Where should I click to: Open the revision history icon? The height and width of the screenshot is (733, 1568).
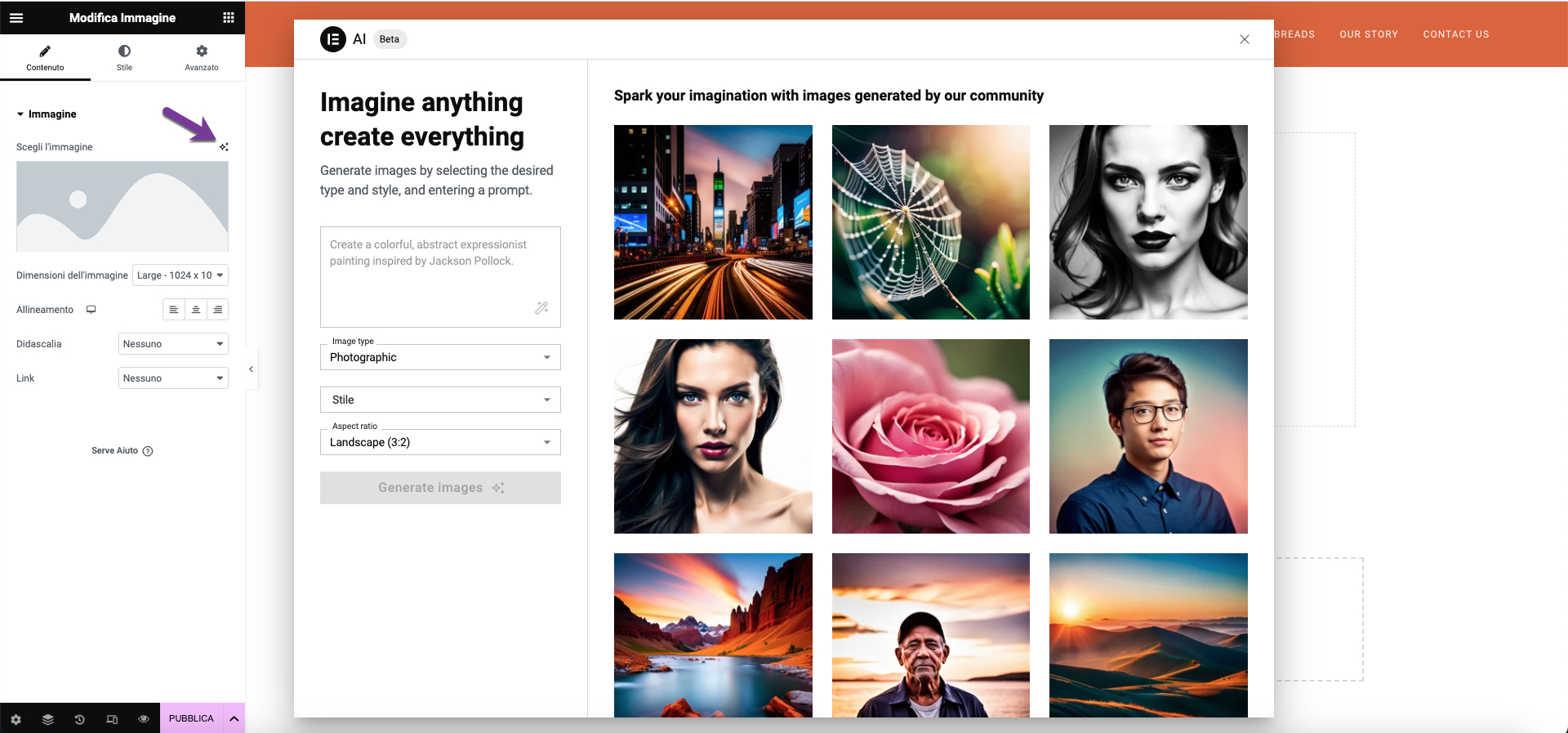[79, 719]
